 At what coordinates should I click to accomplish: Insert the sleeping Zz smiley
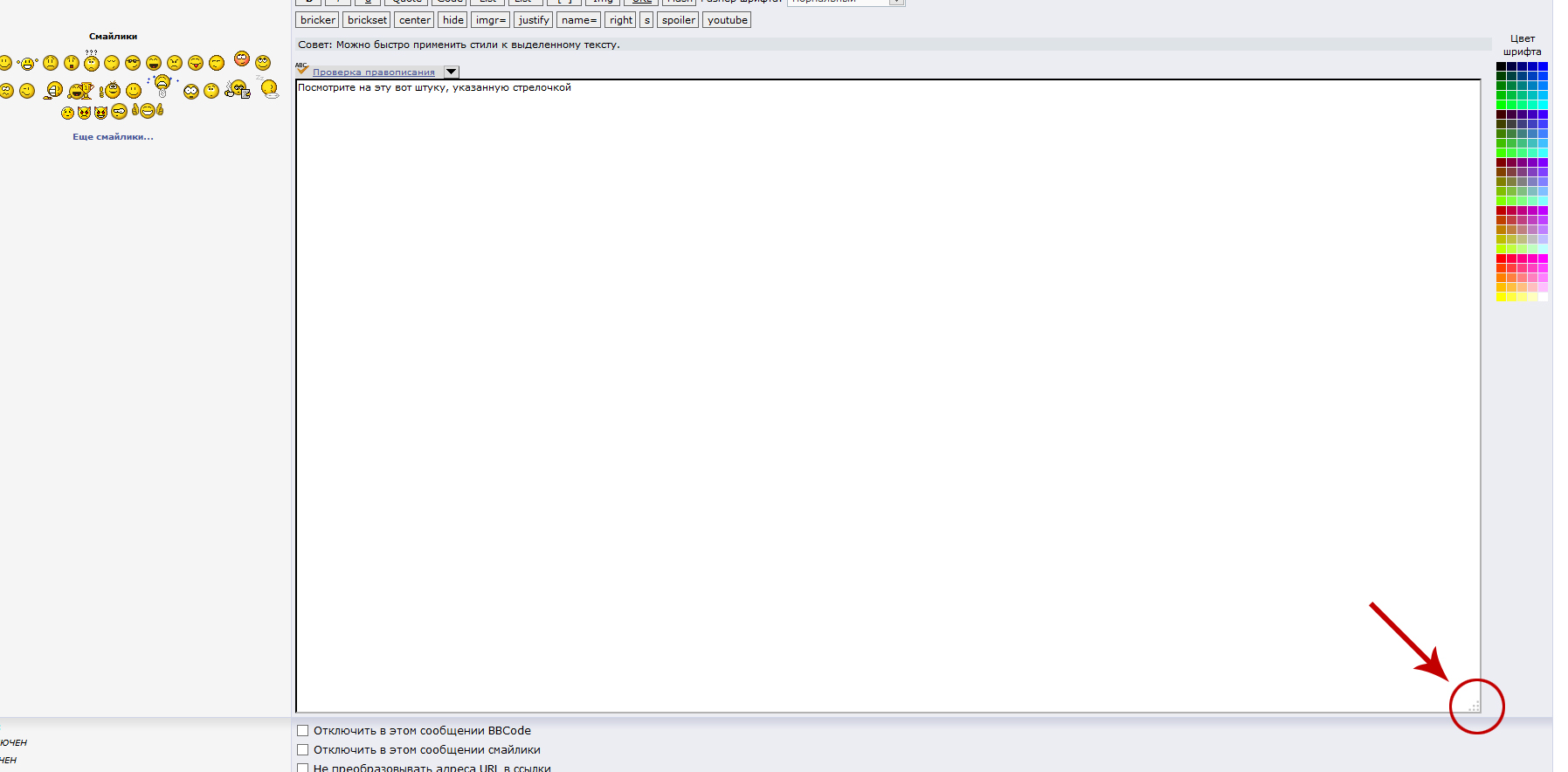pos(269,87)
